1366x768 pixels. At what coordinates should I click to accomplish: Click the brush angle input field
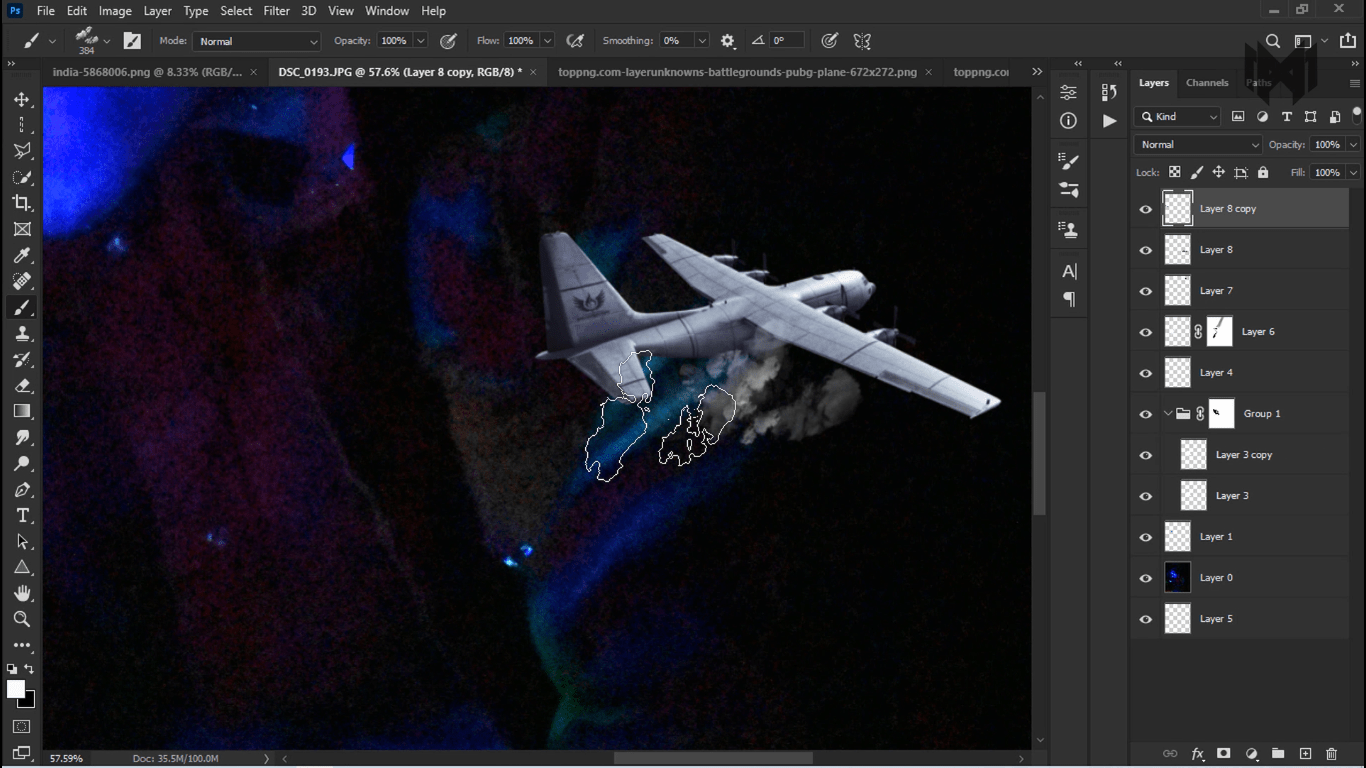[785, 41]
